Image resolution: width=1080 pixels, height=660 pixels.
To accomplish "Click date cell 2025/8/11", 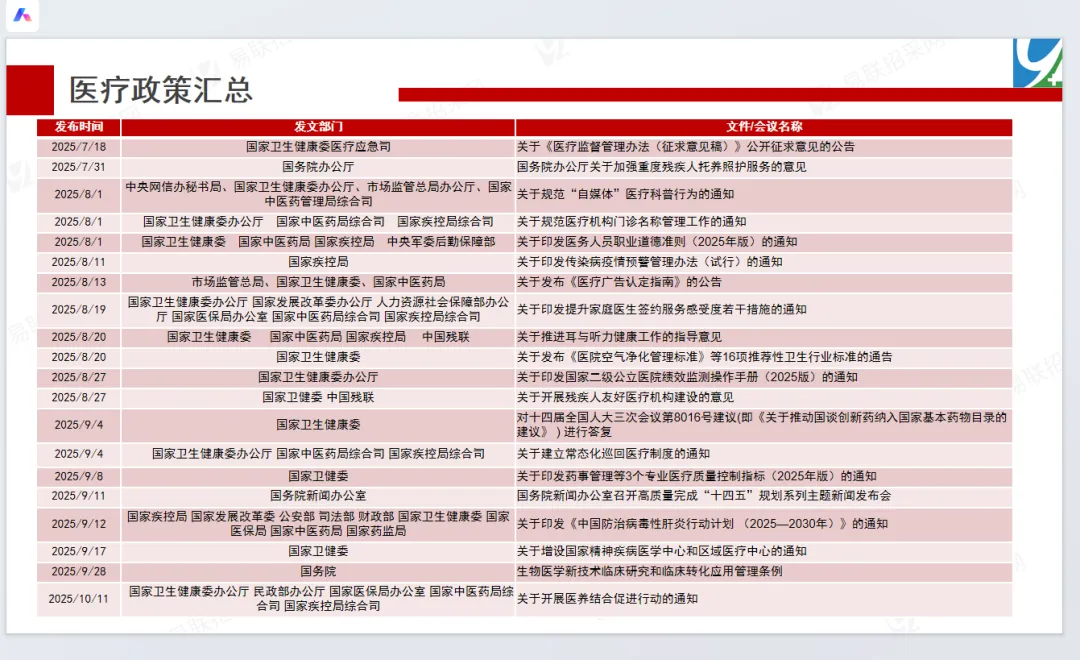I will [79, 262].
